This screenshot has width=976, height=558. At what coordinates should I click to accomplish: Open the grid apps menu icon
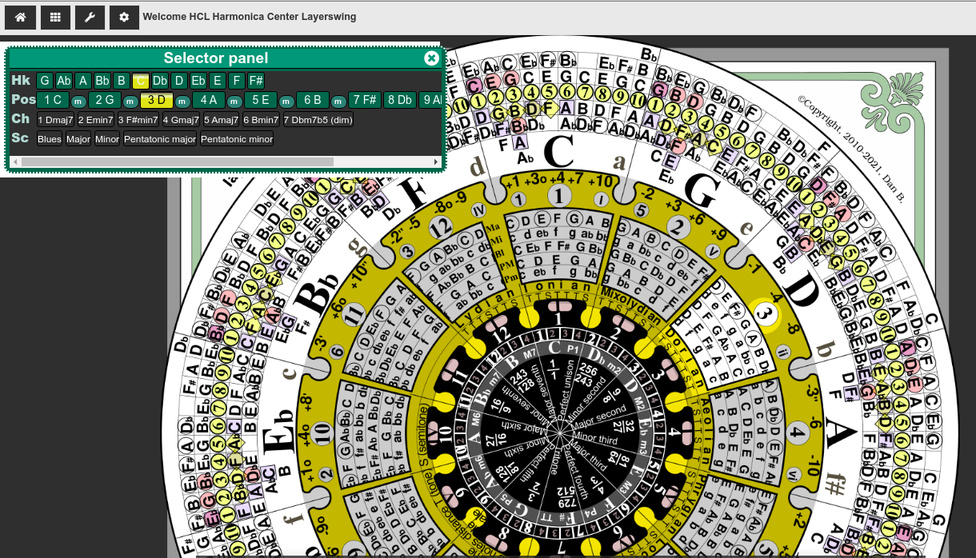click(55, 17)
